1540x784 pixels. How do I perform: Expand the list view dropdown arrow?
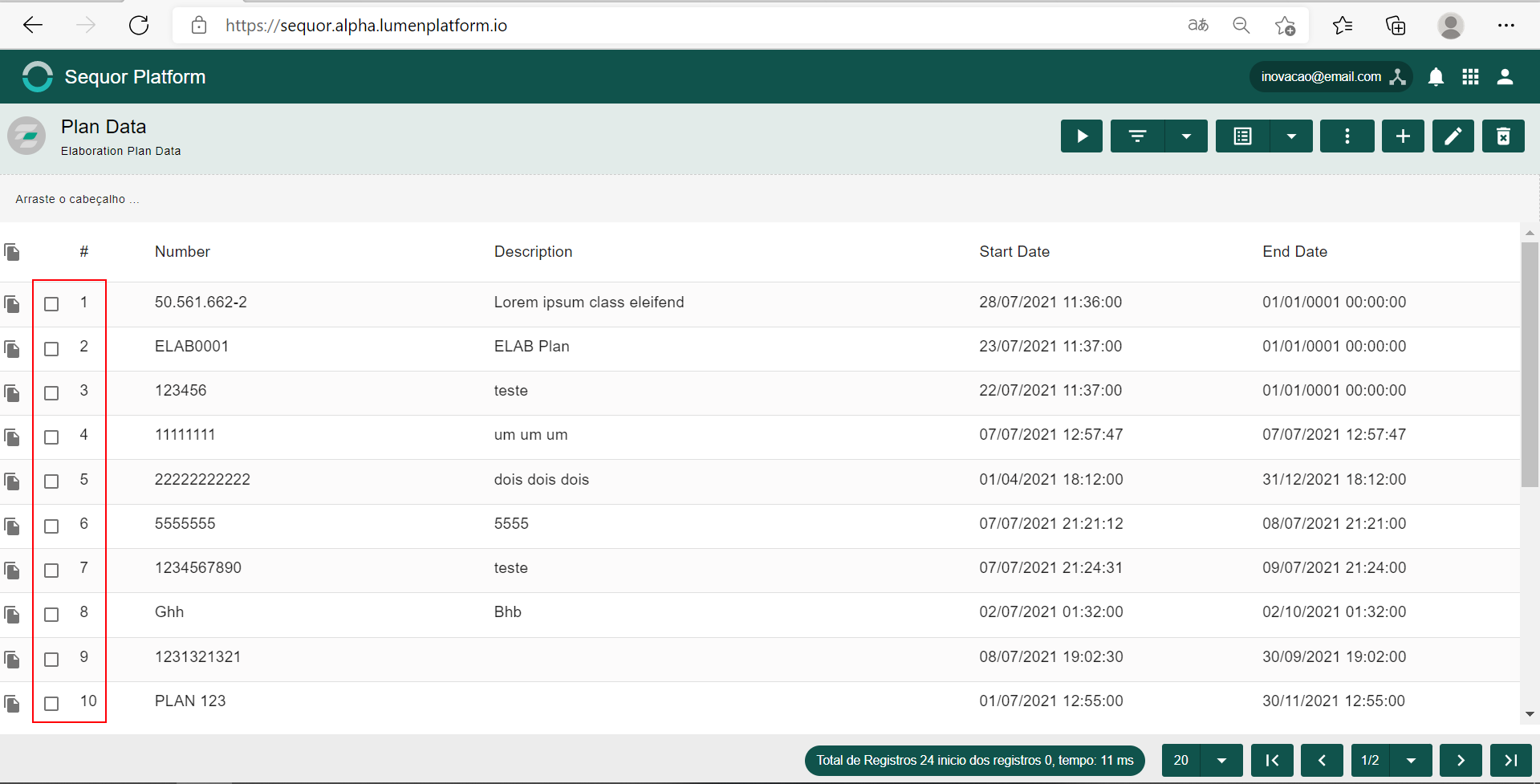point(1291,136)
